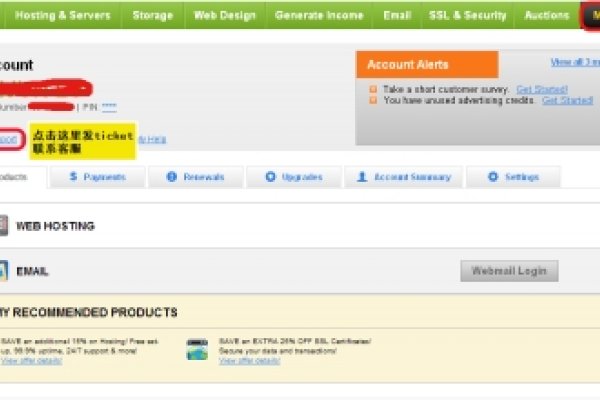
Task: Click the Web Hosting server icon
Action: coord(3,226)
